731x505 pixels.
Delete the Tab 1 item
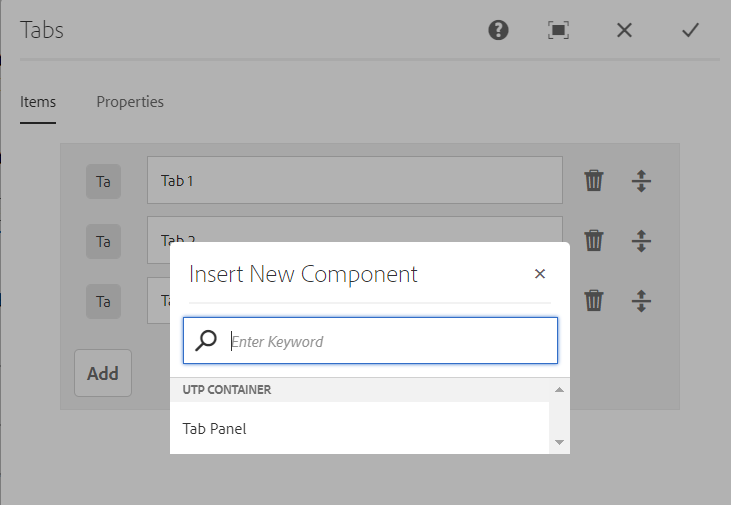594,181
